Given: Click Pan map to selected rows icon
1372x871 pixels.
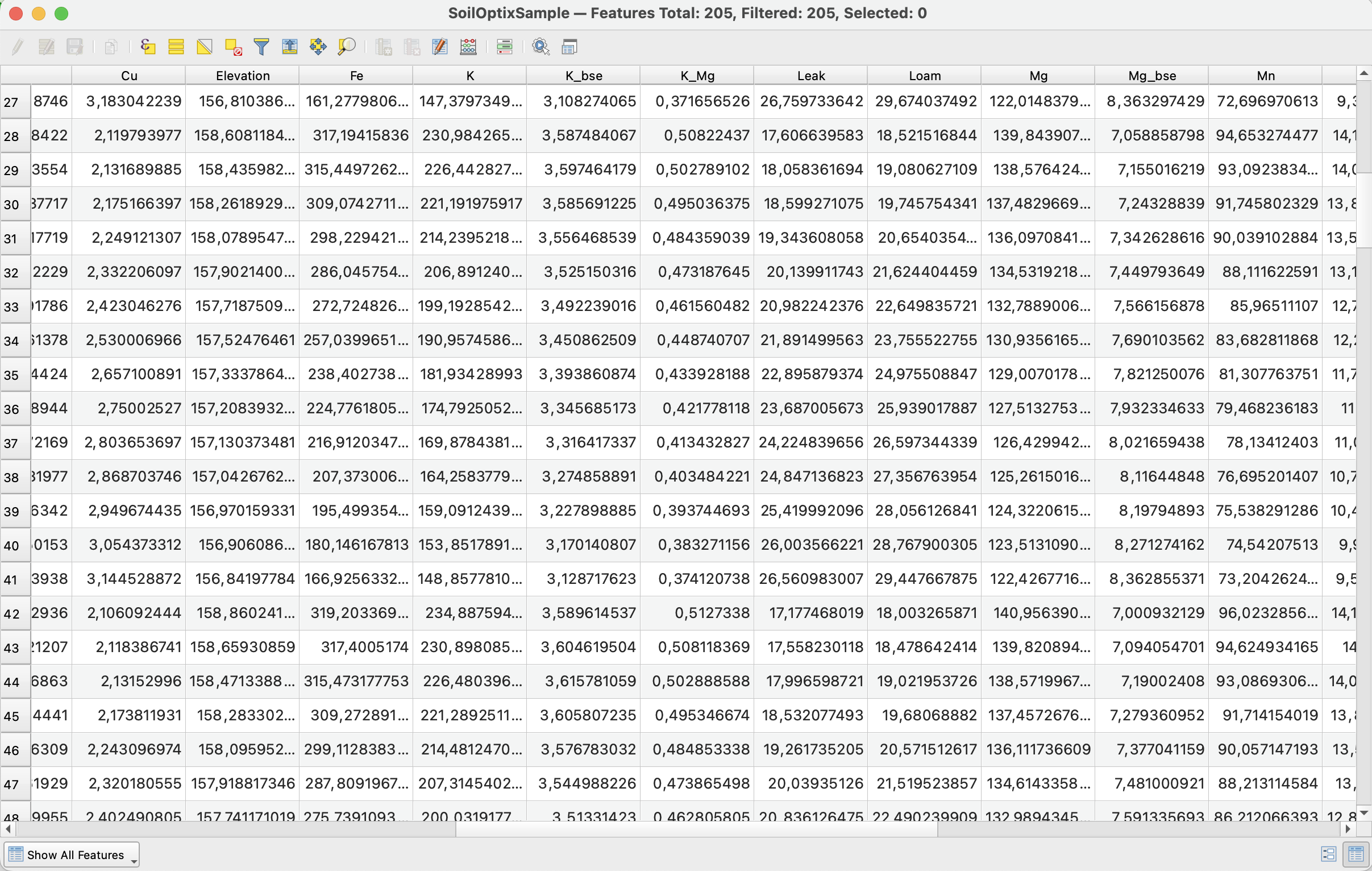Looking at the screenshot, I should (318, 47).
